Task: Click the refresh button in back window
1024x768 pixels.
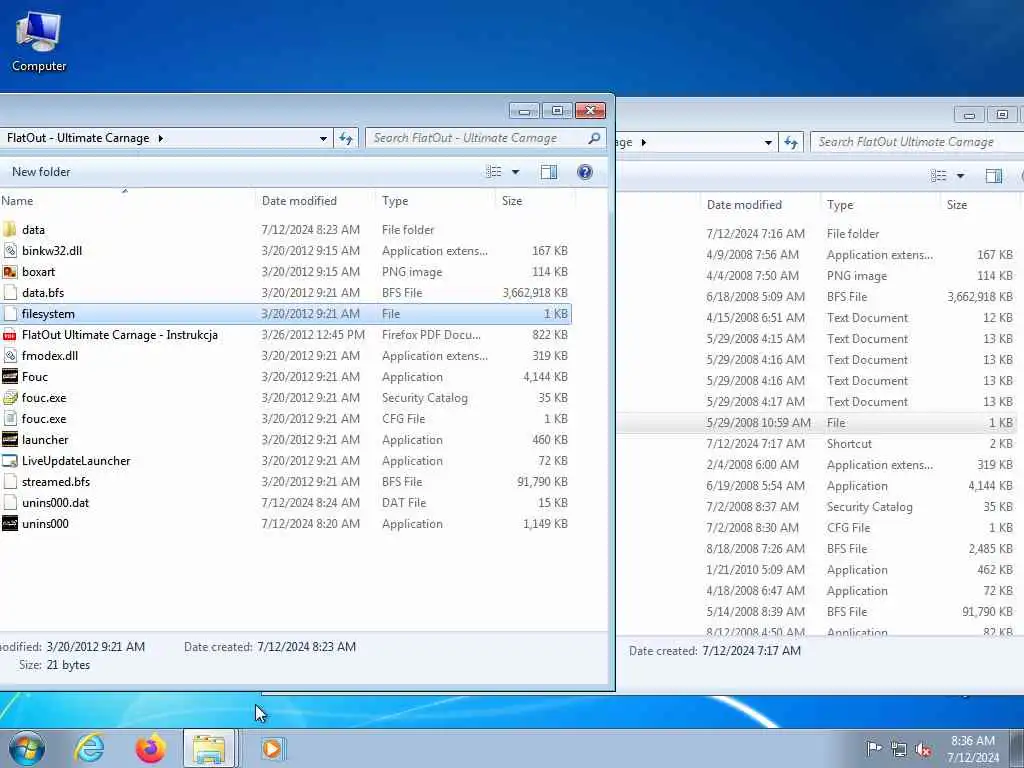Action: [791, 142]
